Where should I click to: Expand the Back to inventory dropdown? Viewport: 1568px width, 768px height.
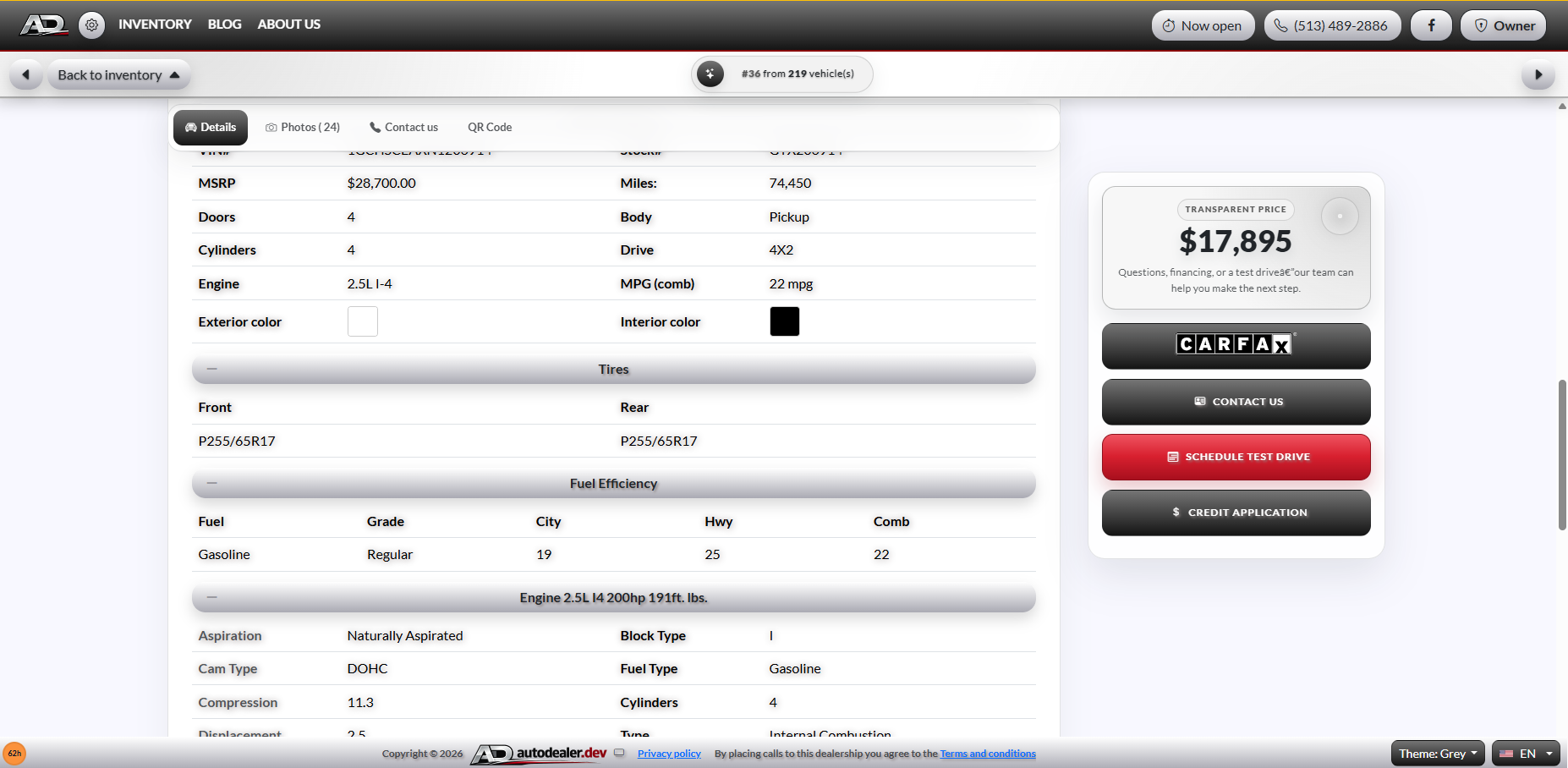coord(118,74)
